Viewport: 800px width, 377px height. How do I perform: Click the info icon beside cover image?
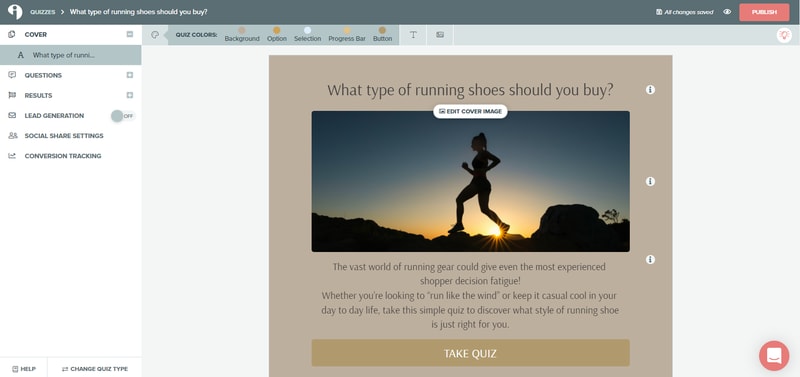coord(650,182)
